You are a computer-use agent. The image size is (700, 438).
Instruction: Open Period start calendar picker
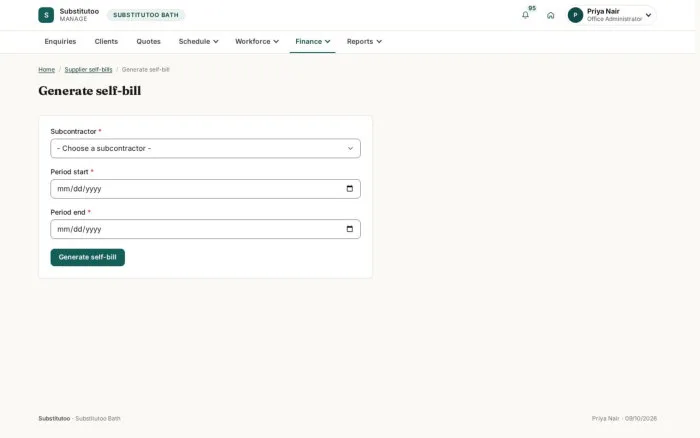(x=350, y=189)
